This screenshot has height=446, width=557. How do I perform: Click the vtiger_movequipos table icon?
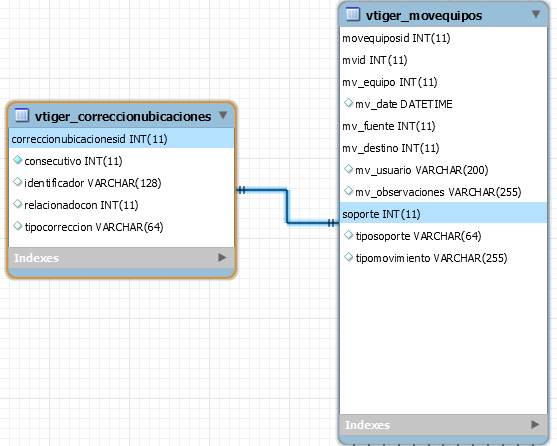(353, 14)
